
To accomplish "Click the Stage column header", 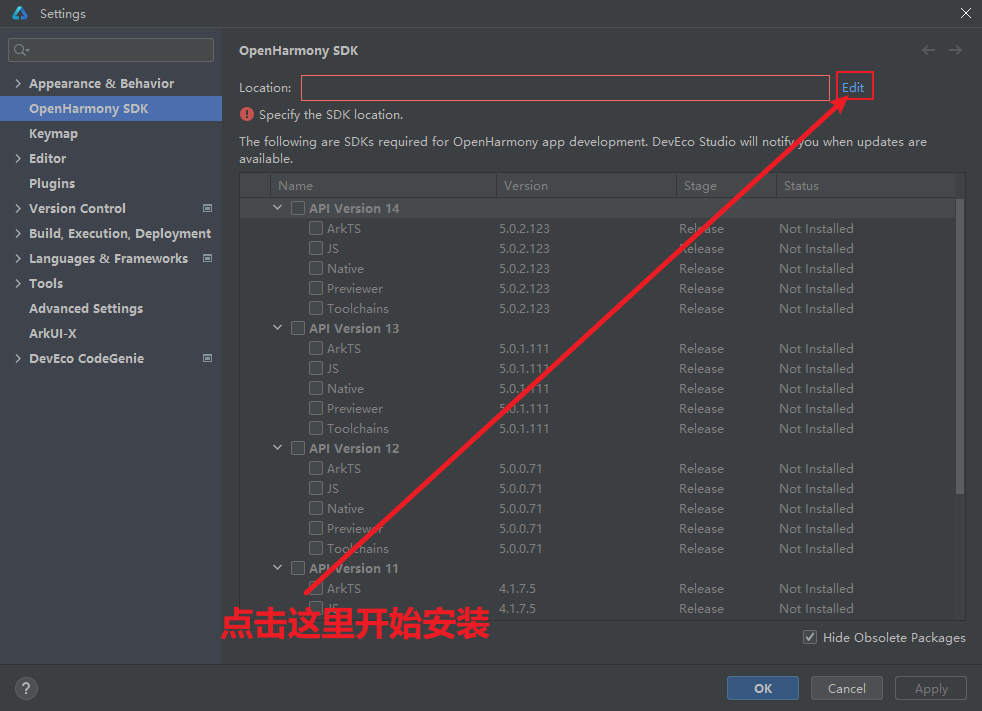I will tap(726, 185).
